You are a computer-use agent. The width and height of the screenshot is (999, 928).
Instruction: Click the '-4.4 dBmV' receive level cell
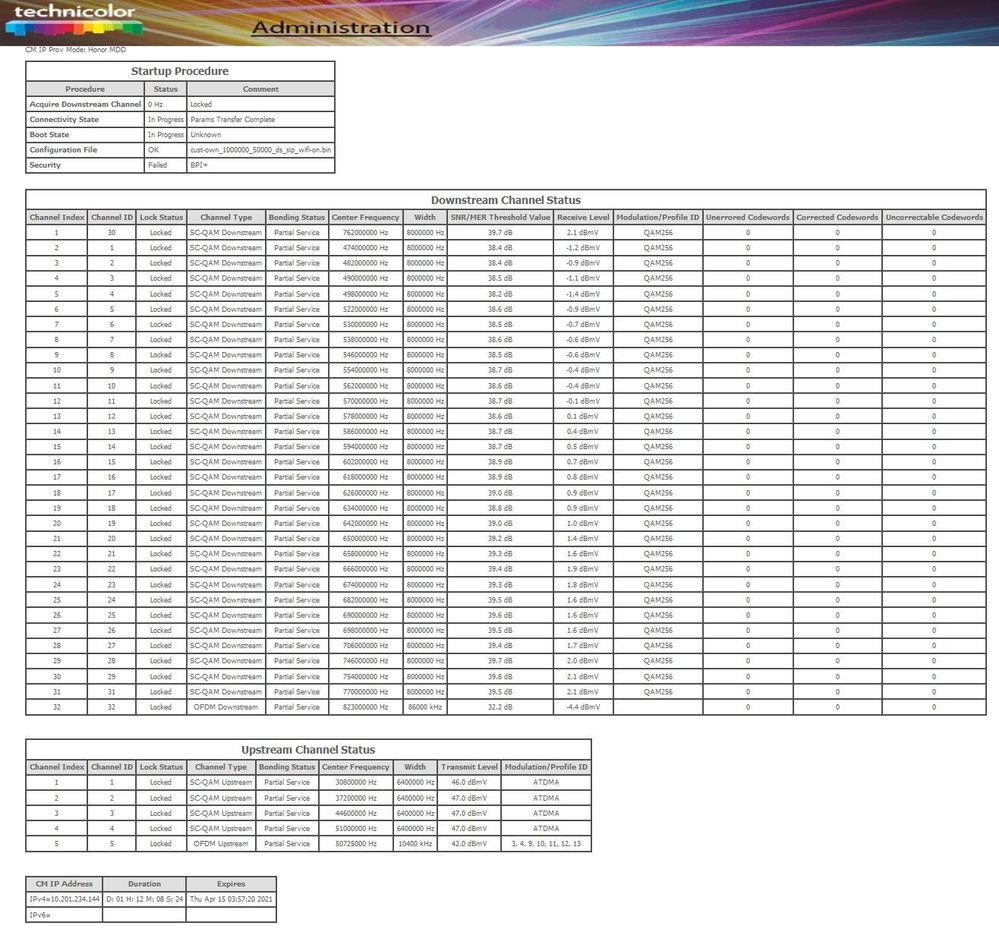pos(583,707)
